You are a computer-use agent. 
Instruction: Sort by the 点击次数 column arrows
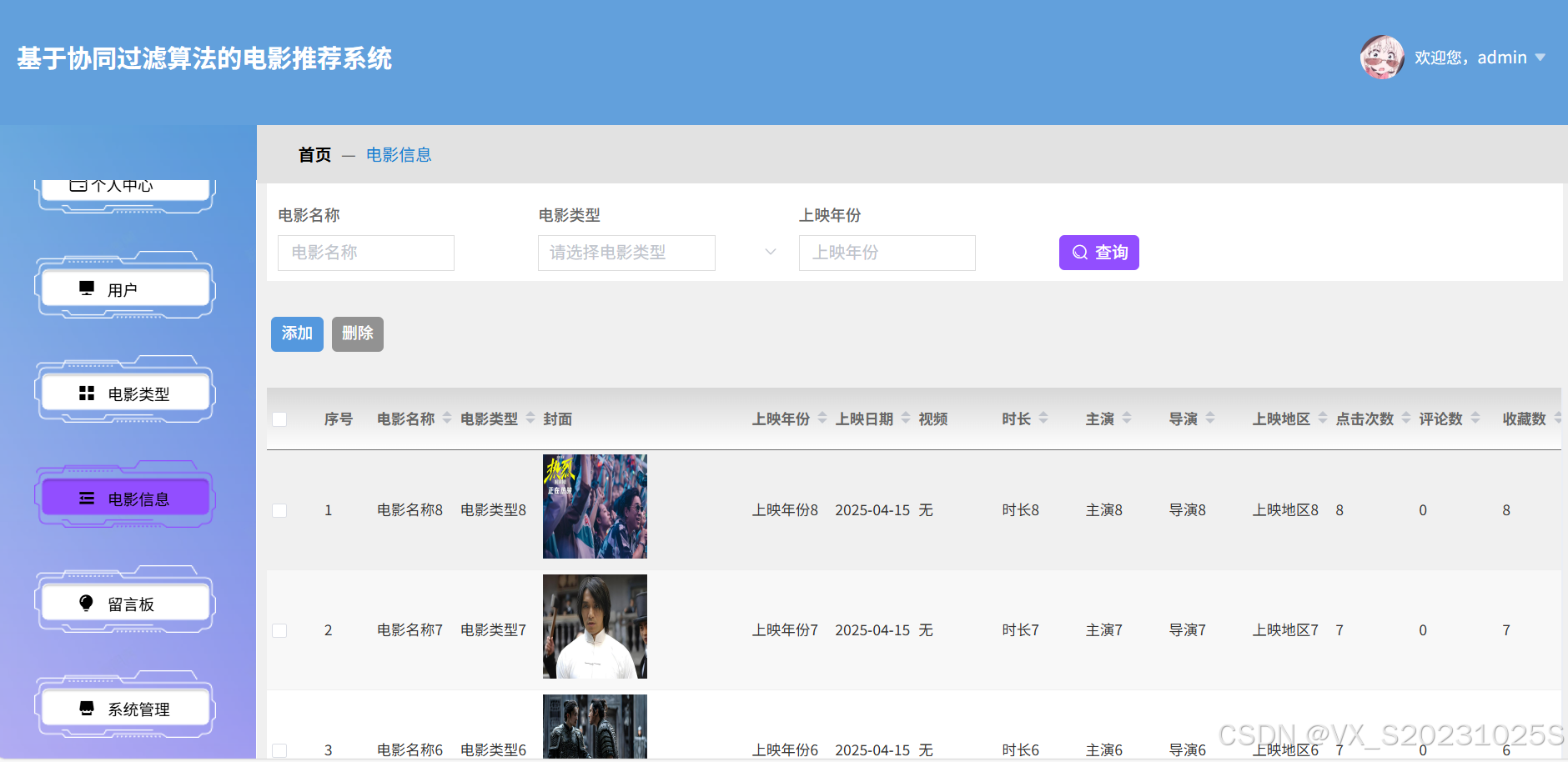[1406, 418]
